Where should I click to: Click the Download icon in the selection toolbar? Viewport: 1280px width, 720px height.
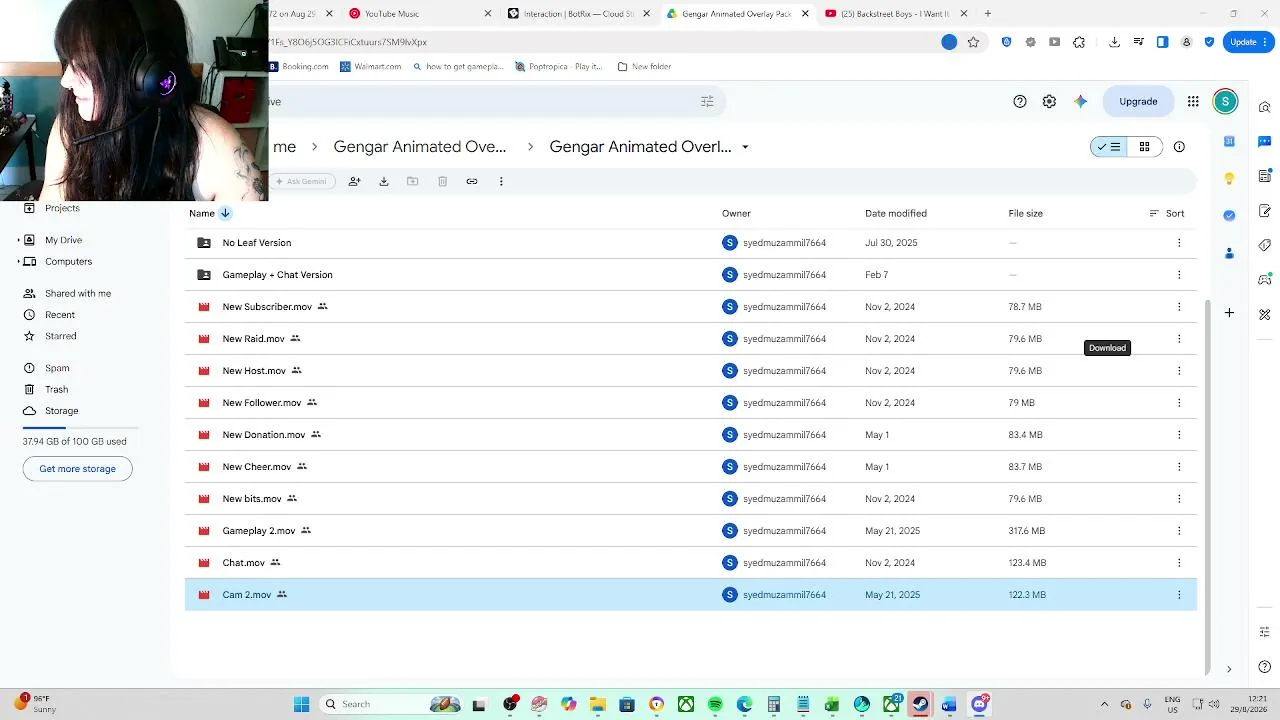383,181
